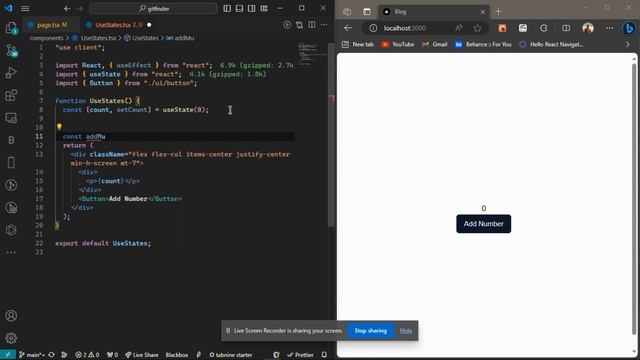
Task: Open the YouTube bookmark
Action: 398,44
